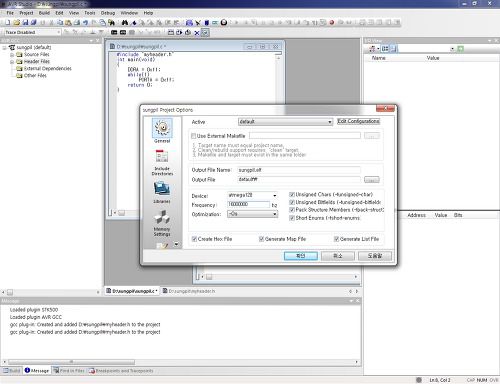
Task: Click the binoculars Find icon
Action: [125, 22]
